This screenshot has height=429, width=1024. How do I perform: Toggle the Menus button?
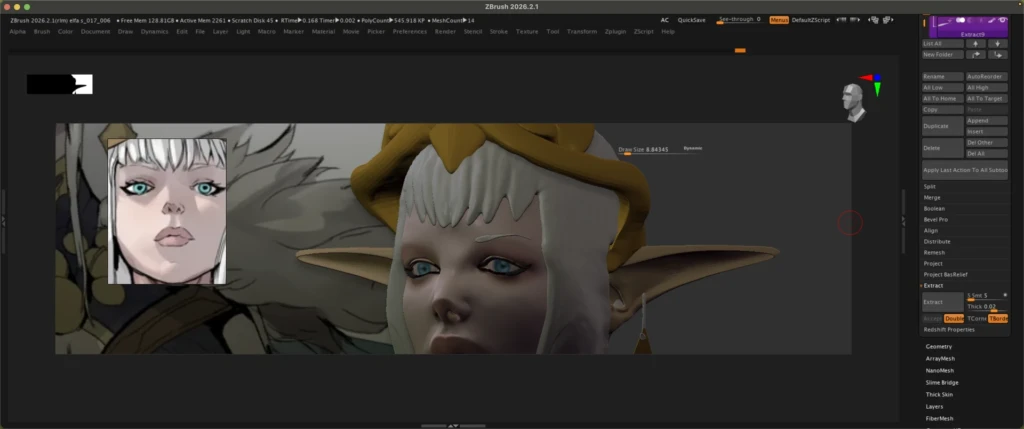pos(779,20)
